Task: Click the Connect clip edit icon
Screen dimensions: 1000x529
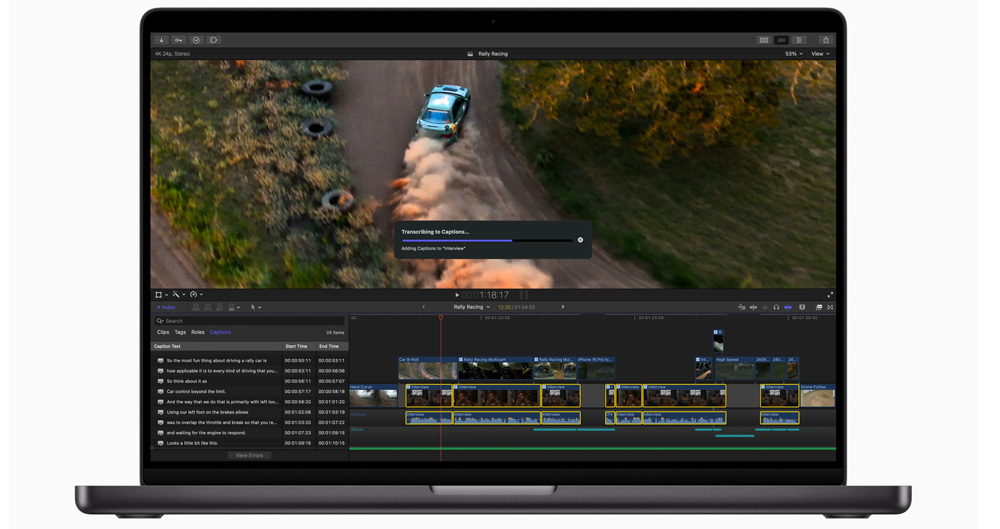Action: (x=196, y=308)
